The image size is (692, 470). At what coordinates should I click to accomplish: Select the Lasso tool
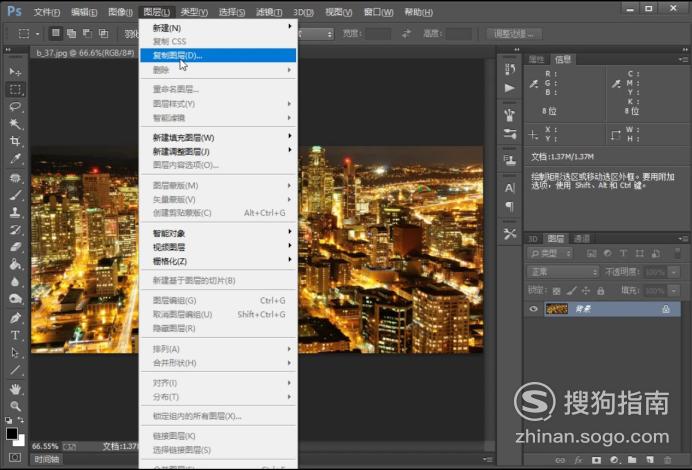15,106
